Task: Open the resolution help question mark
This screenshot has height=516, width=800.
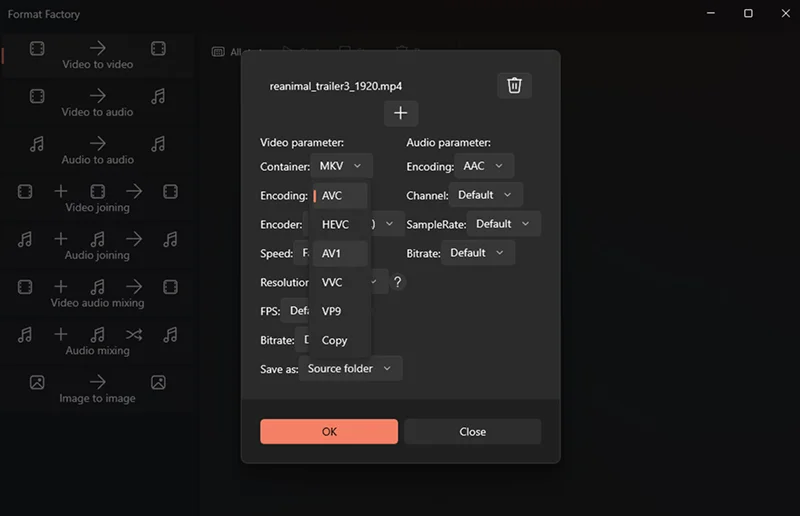Action: point(397,282)
